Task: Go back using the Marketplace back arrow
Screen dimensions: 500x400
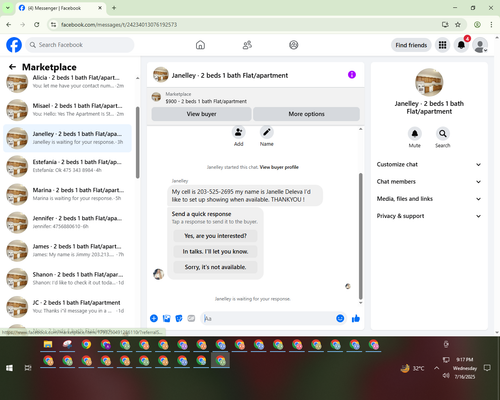Action: click(x=12, y=67)
